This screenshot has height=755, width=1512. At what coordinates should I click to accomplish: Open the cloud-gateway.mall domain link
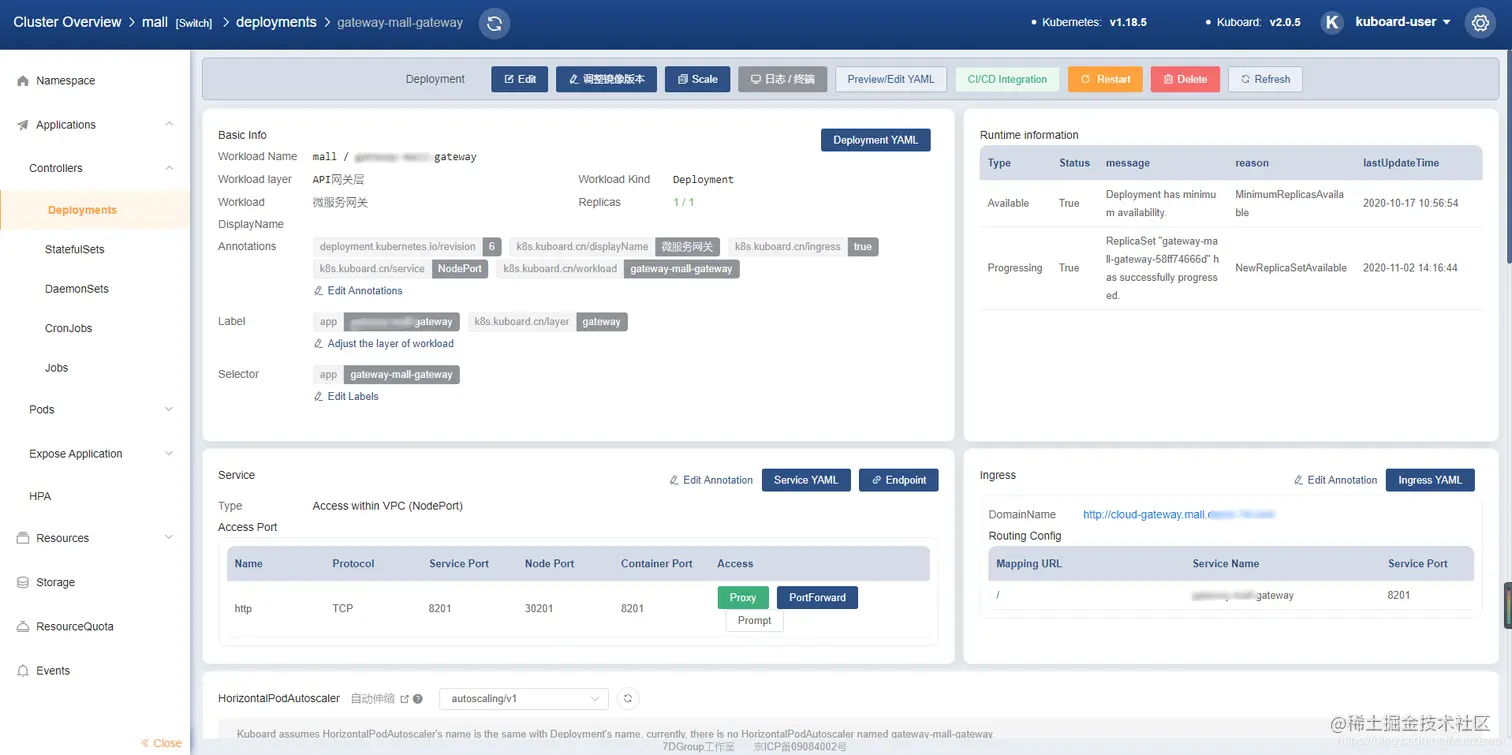coord(1179,514)
